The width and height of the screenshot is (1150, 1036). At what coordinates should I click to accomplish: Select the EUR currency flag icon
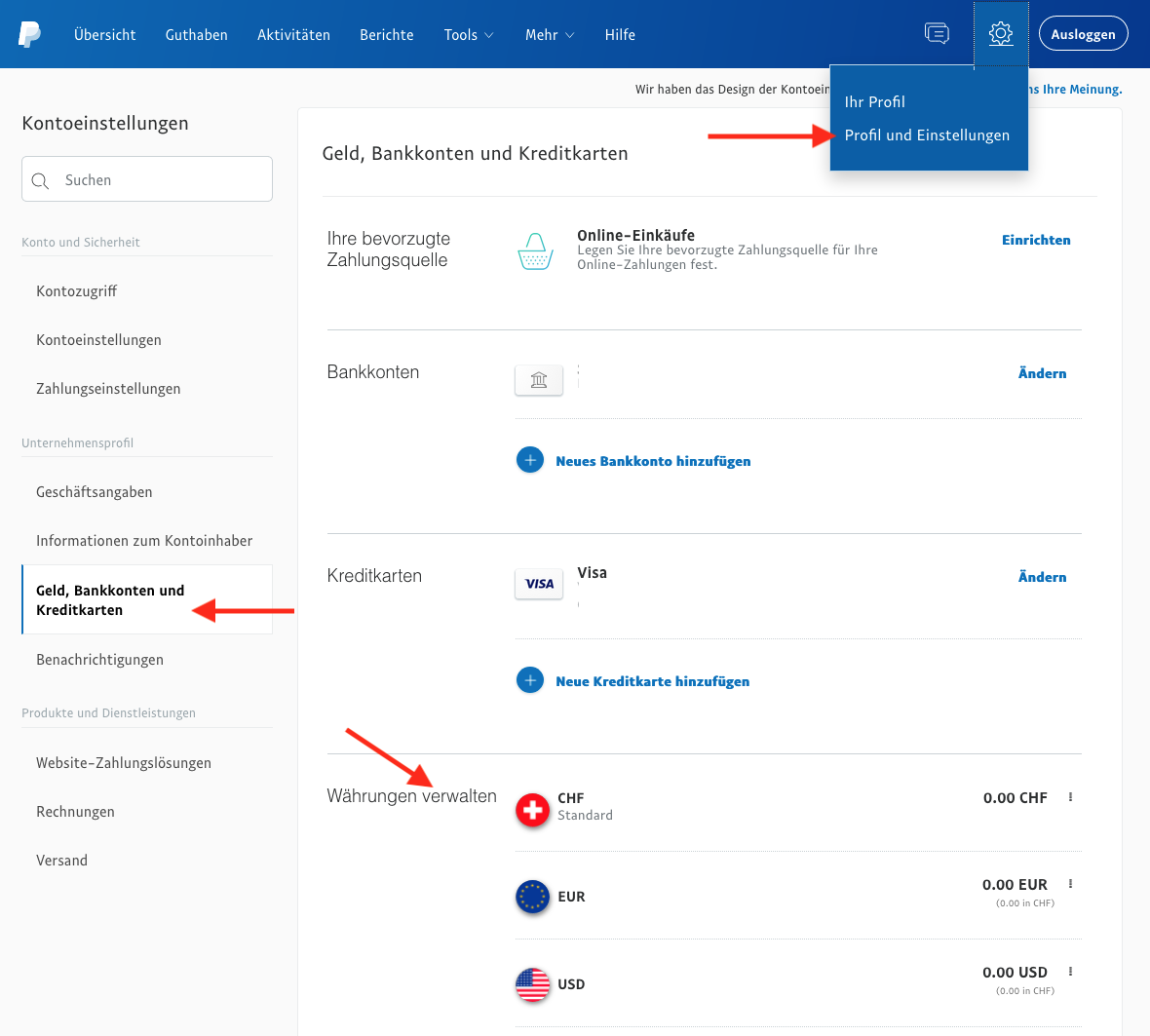point(531,897)
